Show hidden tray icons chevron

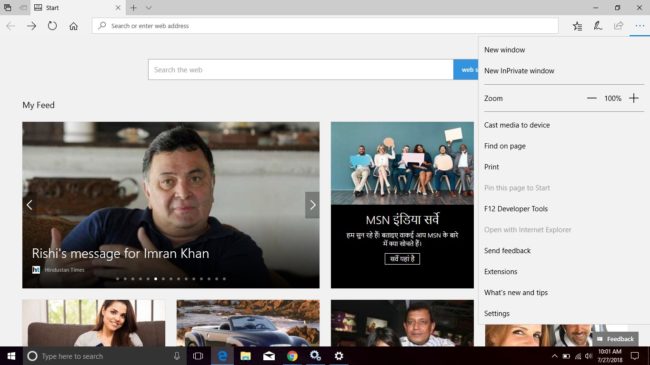554,356
